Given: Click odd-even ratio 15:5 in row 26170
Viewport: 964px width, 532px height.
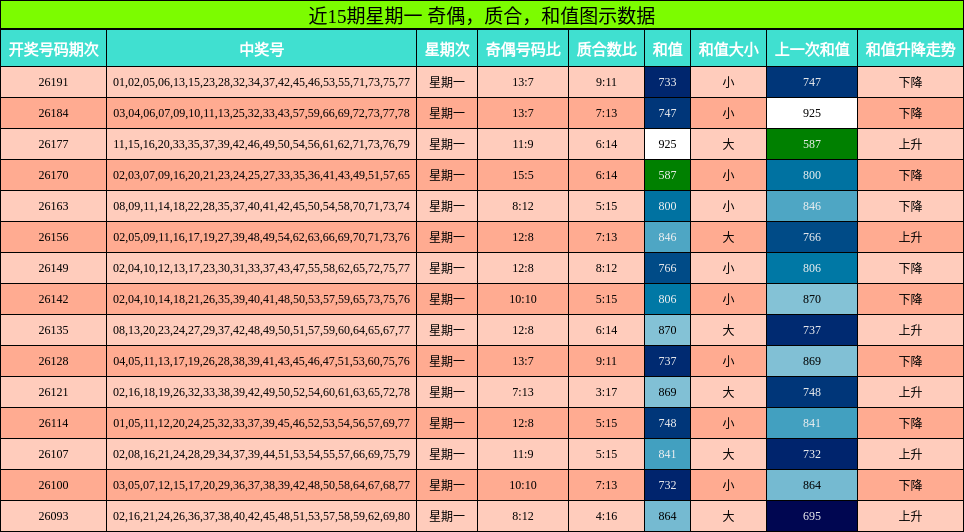Looking at the screenshot, I should 523,175.
